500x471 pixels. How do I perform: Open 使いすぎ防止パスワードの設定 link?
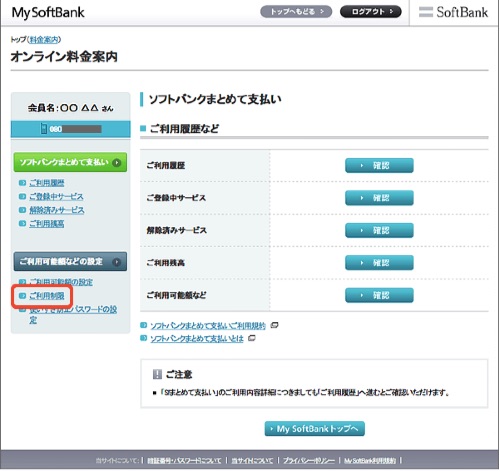click(x=73, y=314)
